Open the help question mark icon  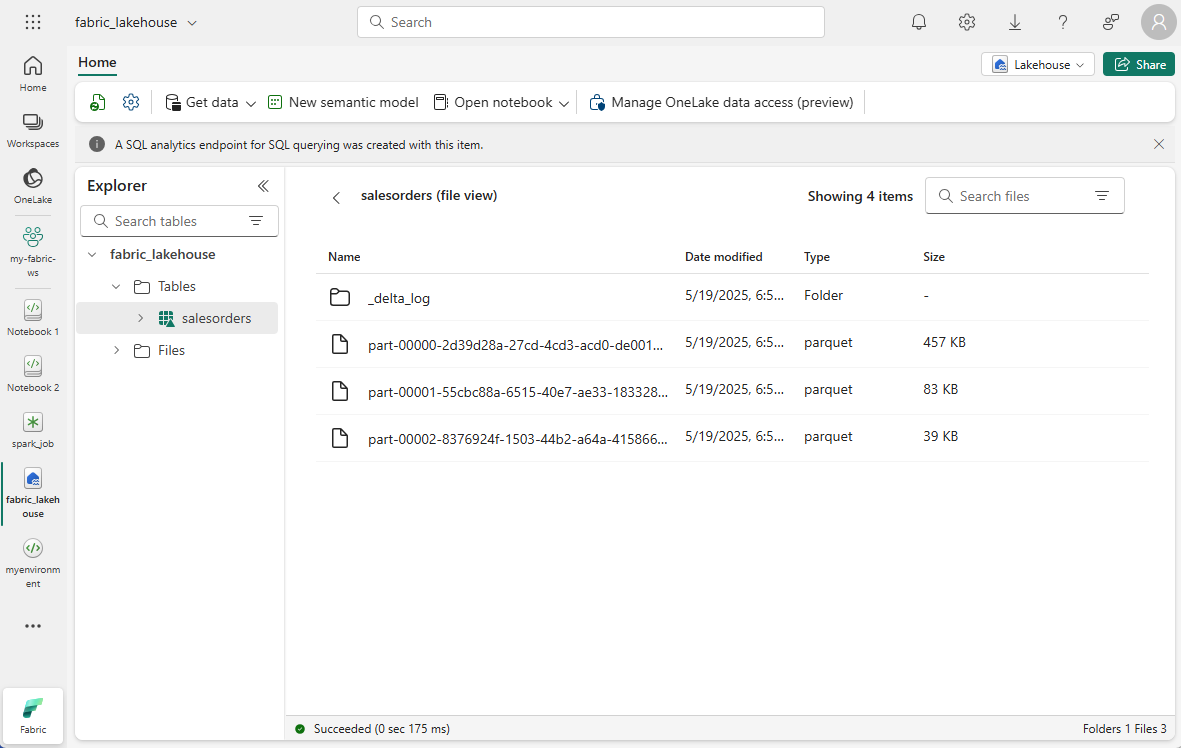(x=1062, y=22)
